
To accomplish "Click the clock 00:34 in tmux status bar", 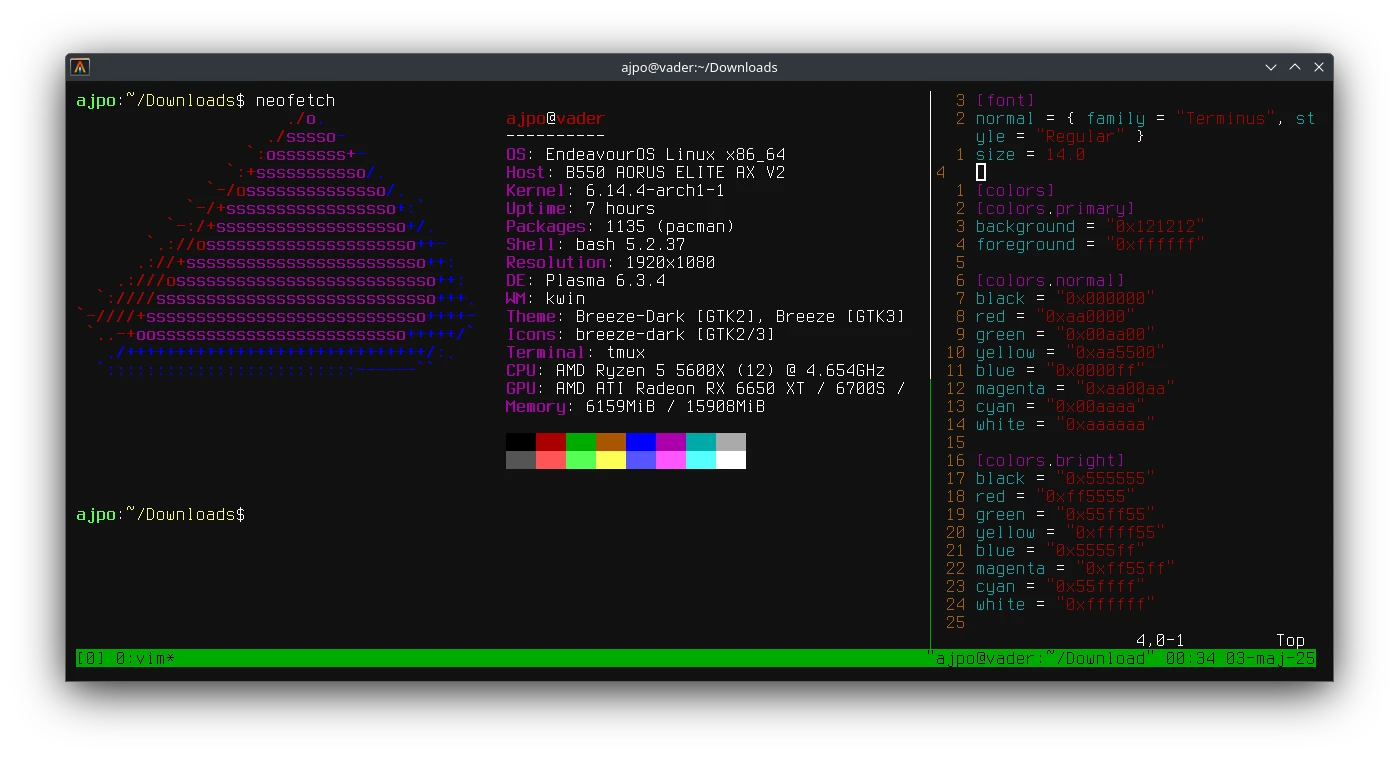I will pyautogui.click(x=1191, y=658).
